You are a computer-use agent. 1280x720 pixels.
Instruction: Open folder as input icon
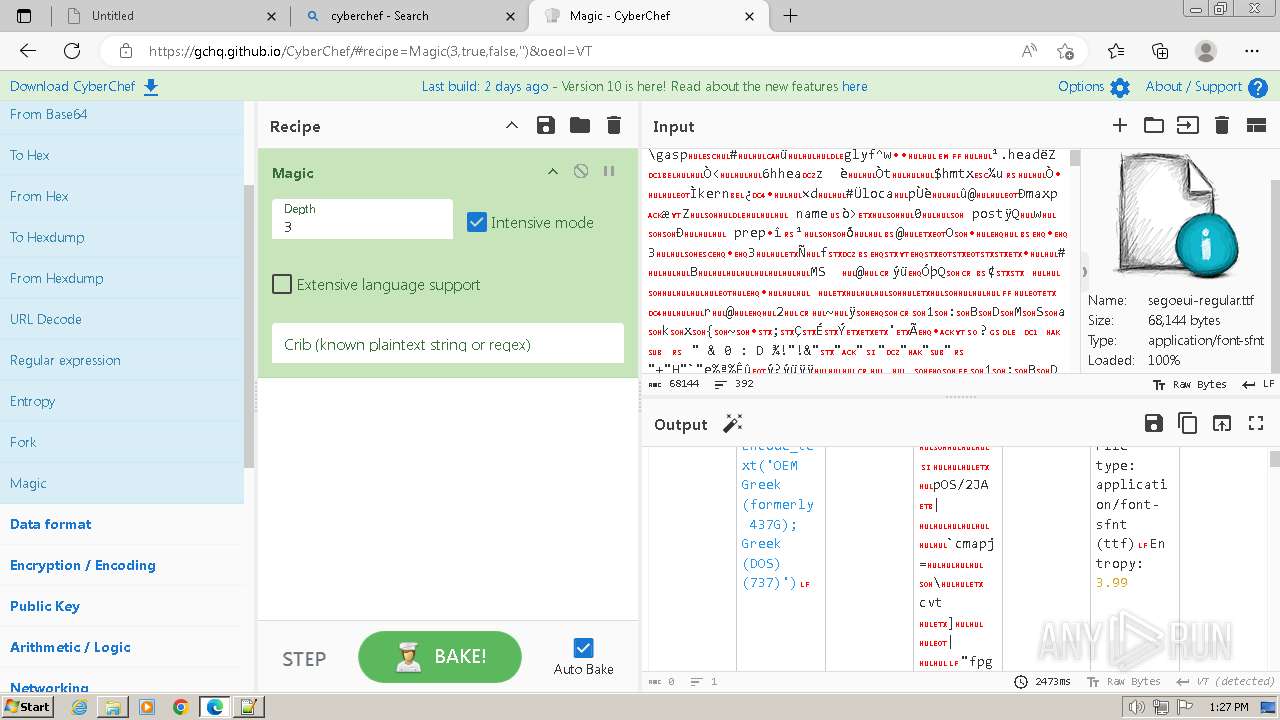pos(1154,125)
